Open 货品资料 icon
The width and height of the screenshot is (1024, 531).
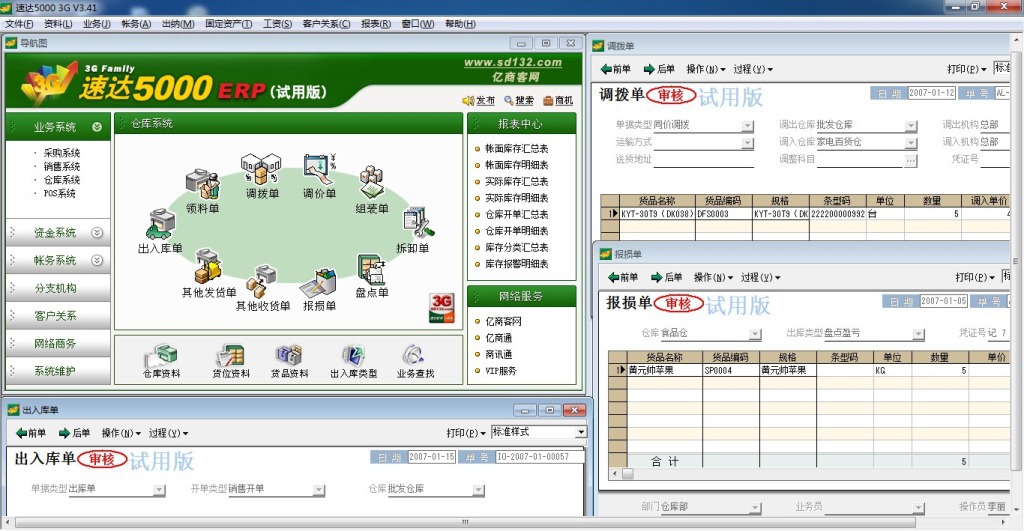coord(289,356)
